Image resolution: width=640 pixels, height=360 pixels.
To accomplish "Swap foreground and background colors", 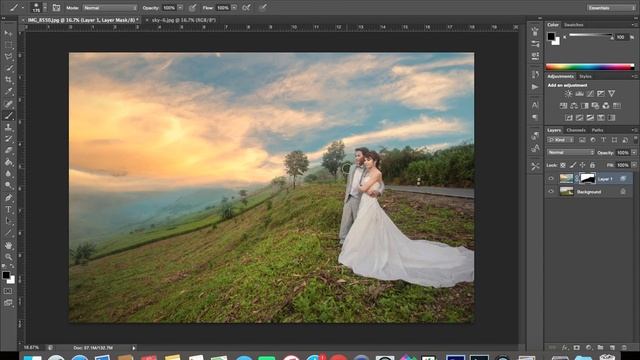I will tap(12, 266).
